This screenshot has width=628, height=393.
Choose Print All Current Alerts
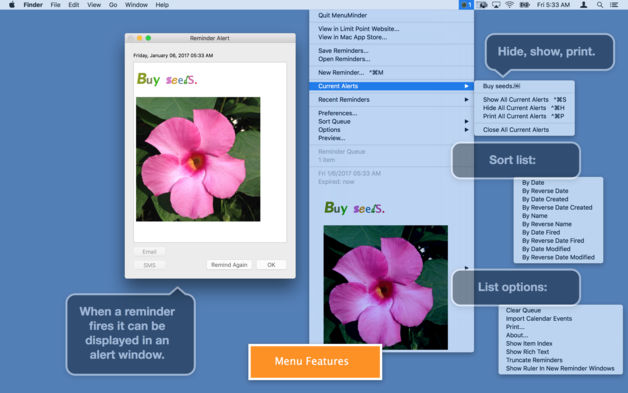[x=524, y=116]
